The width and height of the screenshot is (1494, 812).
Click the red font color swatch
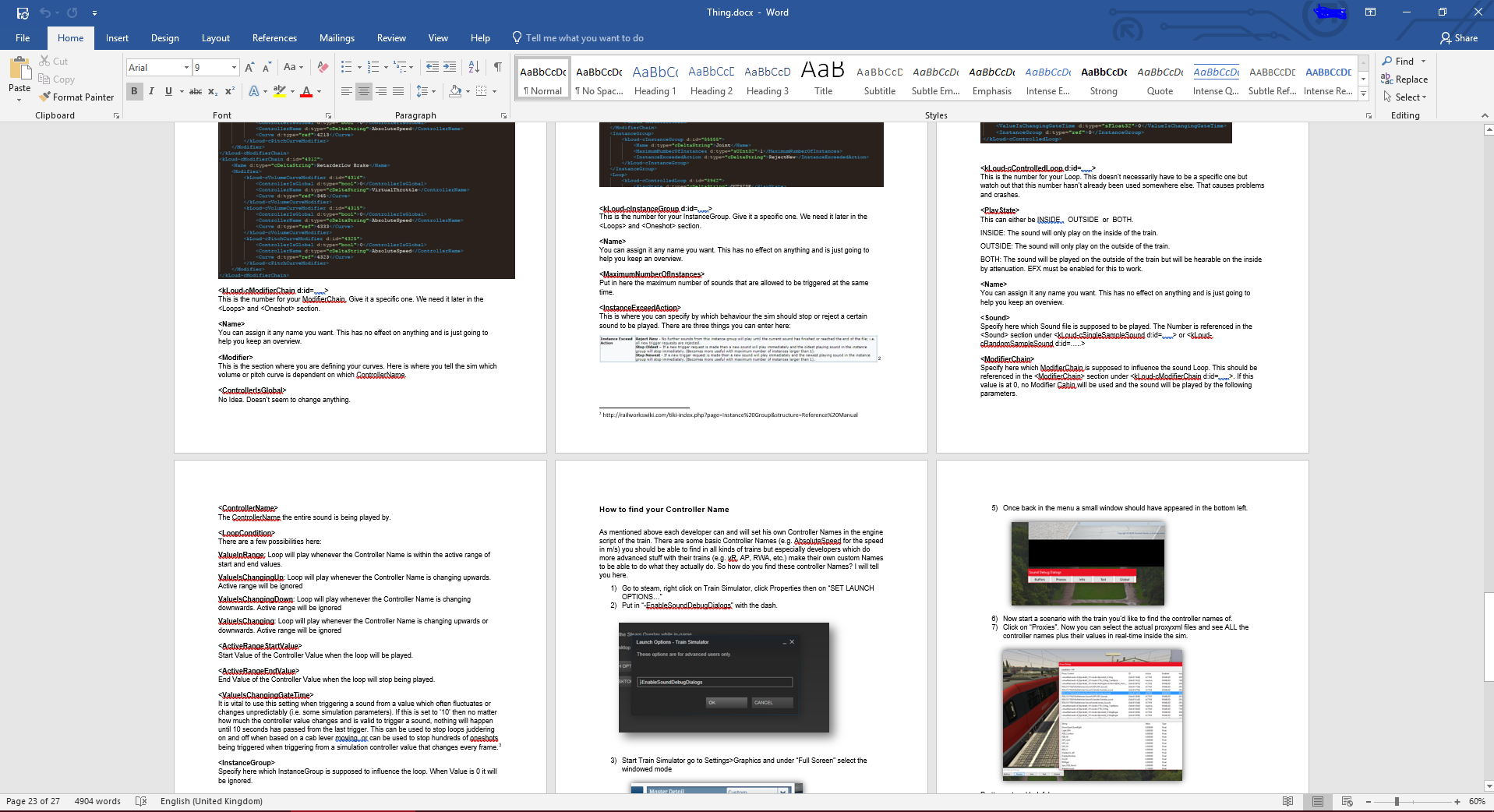pyautogui.click(x=306, y=92)
